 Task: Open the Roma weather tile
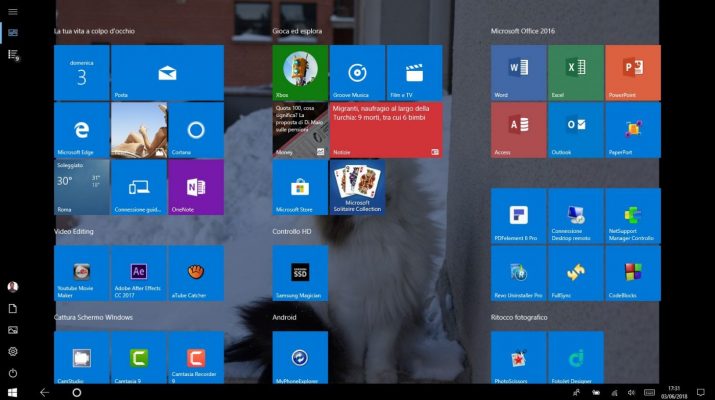(82, 187)
